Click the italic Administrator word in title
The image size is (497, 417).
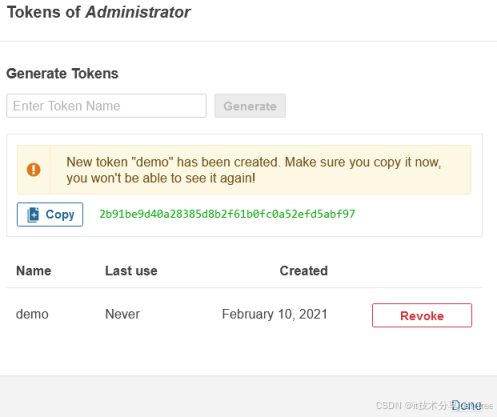pyautogui.click(x=138, y=12)
